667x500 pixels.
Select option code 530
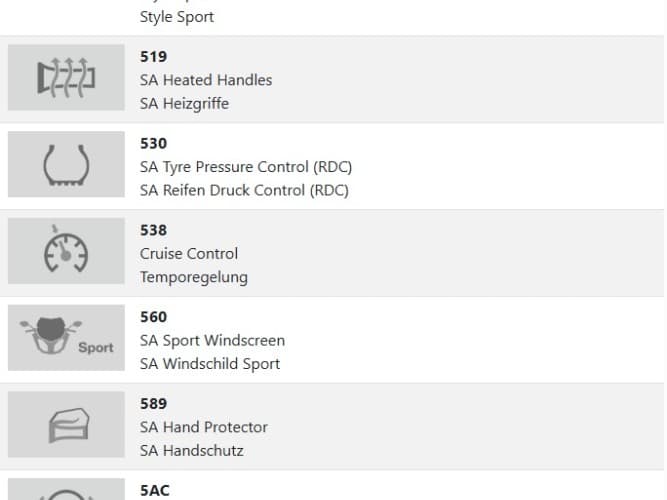(x=153, y=144)
